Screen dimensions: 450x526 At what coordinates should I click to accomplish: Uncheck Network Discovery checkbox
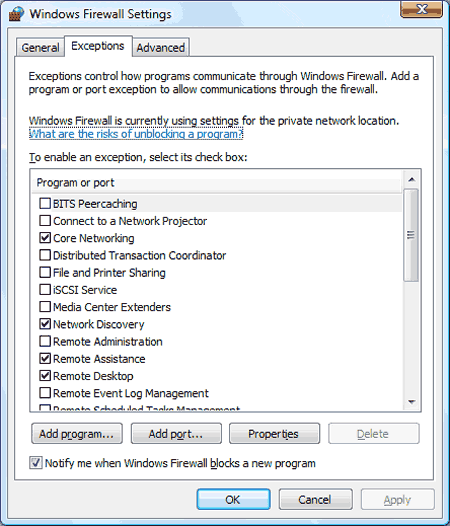(x=45, y=324)
